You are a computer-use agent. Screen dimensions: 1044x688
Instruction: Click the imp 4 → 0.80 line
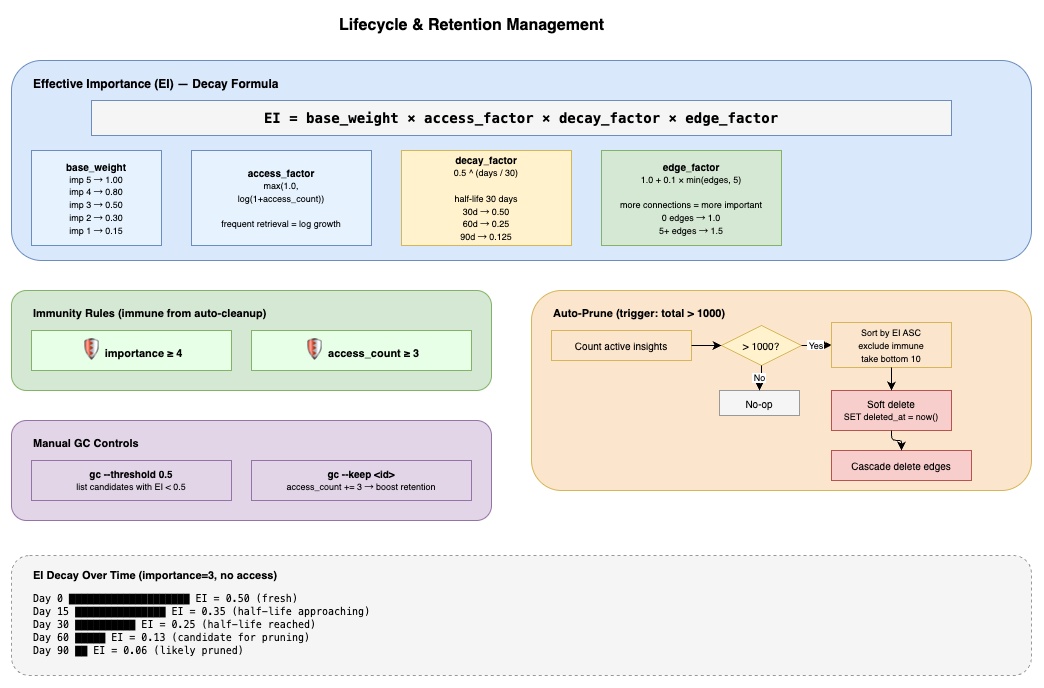coord(96,192)
